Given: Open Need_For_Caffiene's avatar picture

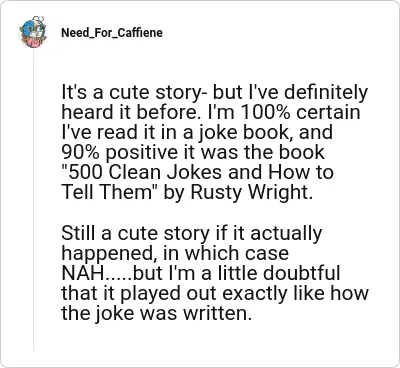Looking at the screenshot, I should (x=33, y=32).
